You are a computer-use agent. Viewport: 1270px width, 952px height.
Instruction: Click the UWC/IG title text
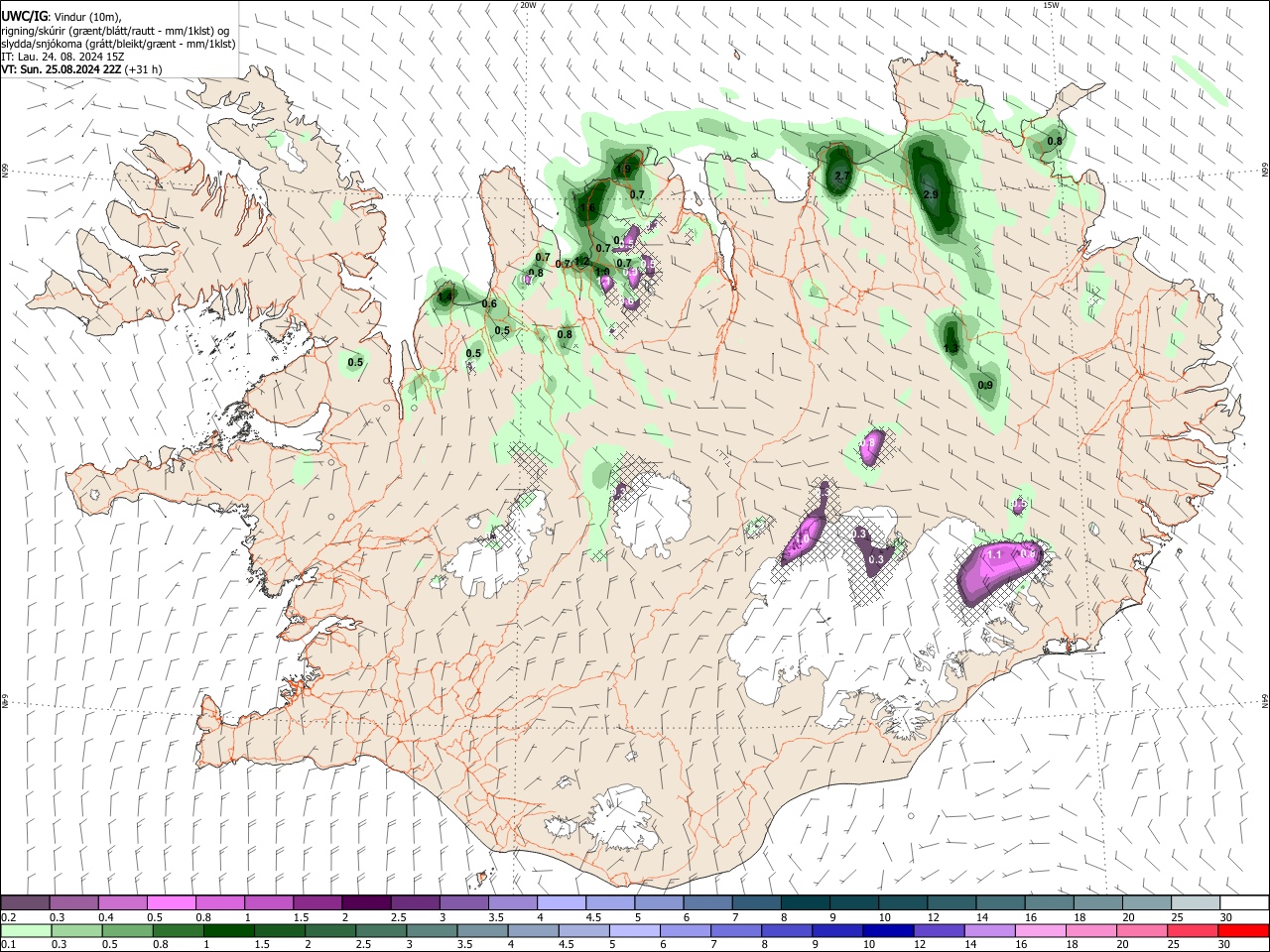(x=24, y=16)
